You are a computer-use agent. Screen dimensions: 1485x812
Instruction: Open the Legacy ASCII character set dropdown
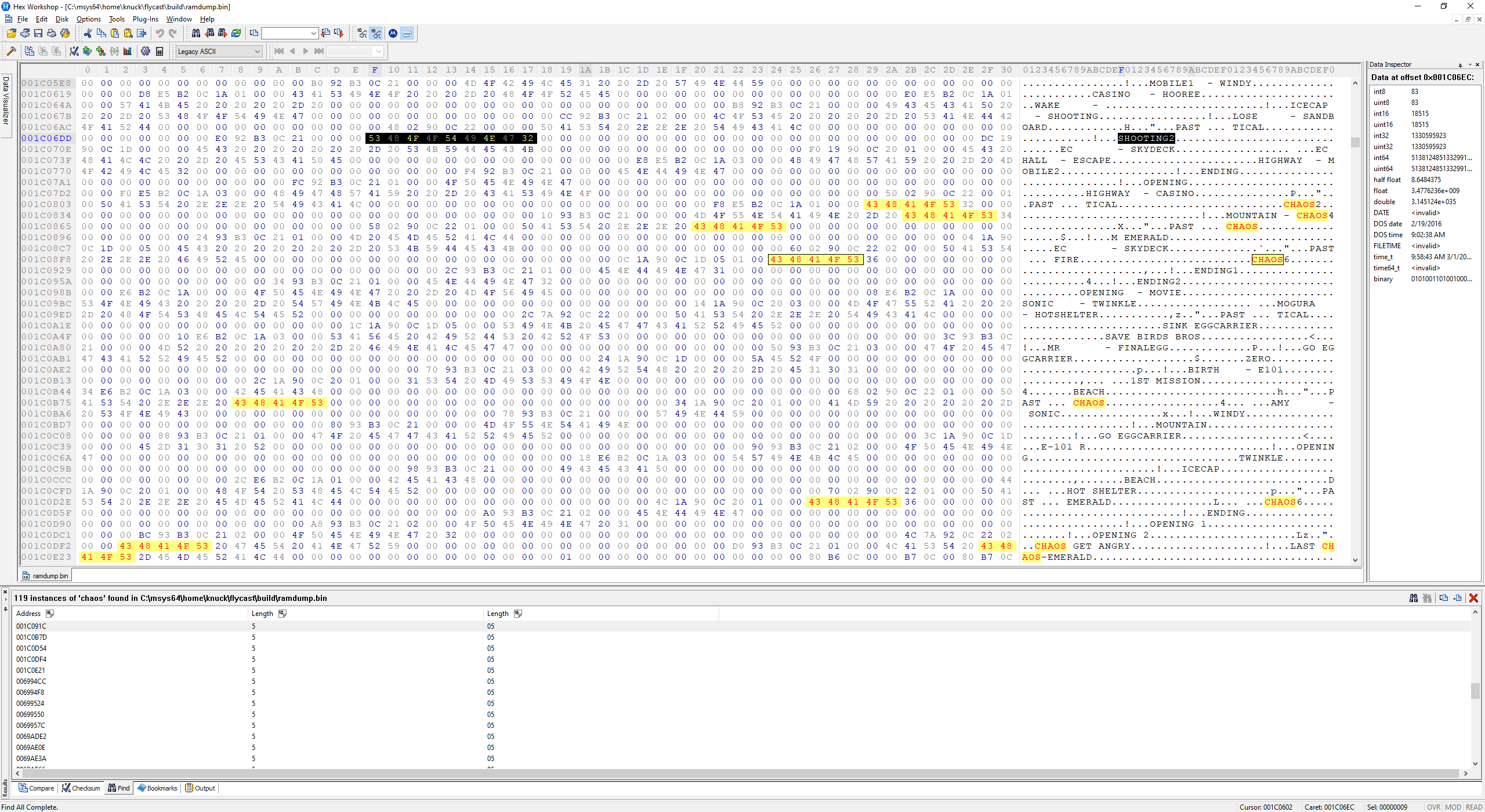257,52
